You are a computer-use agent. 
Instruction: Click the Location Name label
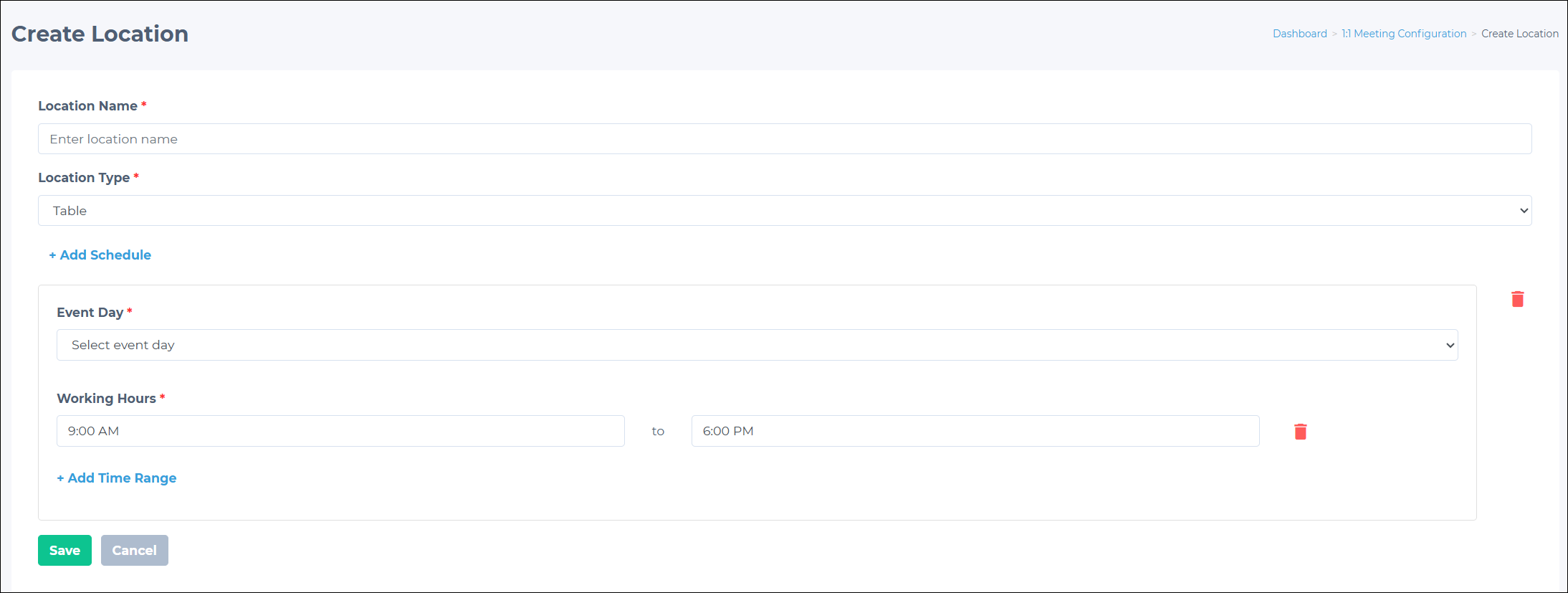tap(87, 106)
